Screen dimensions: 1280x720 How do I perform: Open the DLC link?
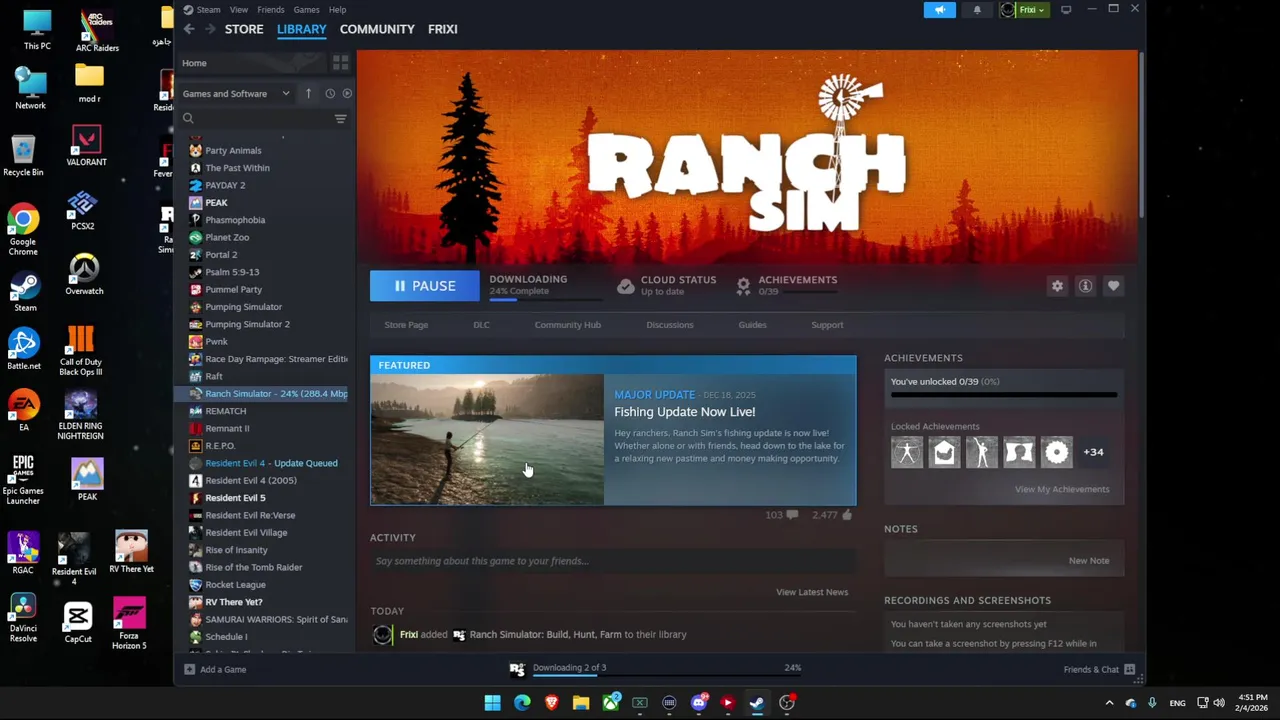[481, 325]
